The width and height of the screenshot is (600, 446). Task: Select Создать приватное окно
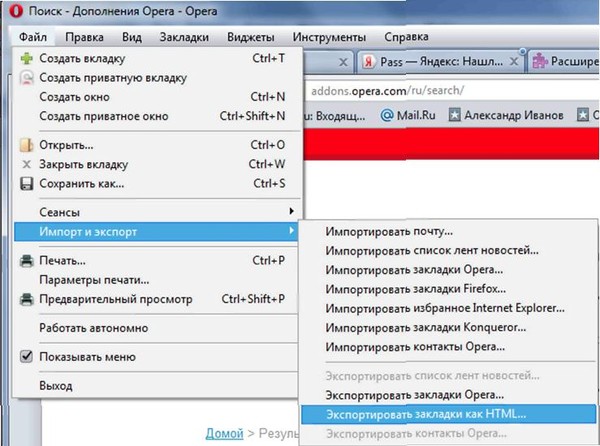[x=157, y=116]
